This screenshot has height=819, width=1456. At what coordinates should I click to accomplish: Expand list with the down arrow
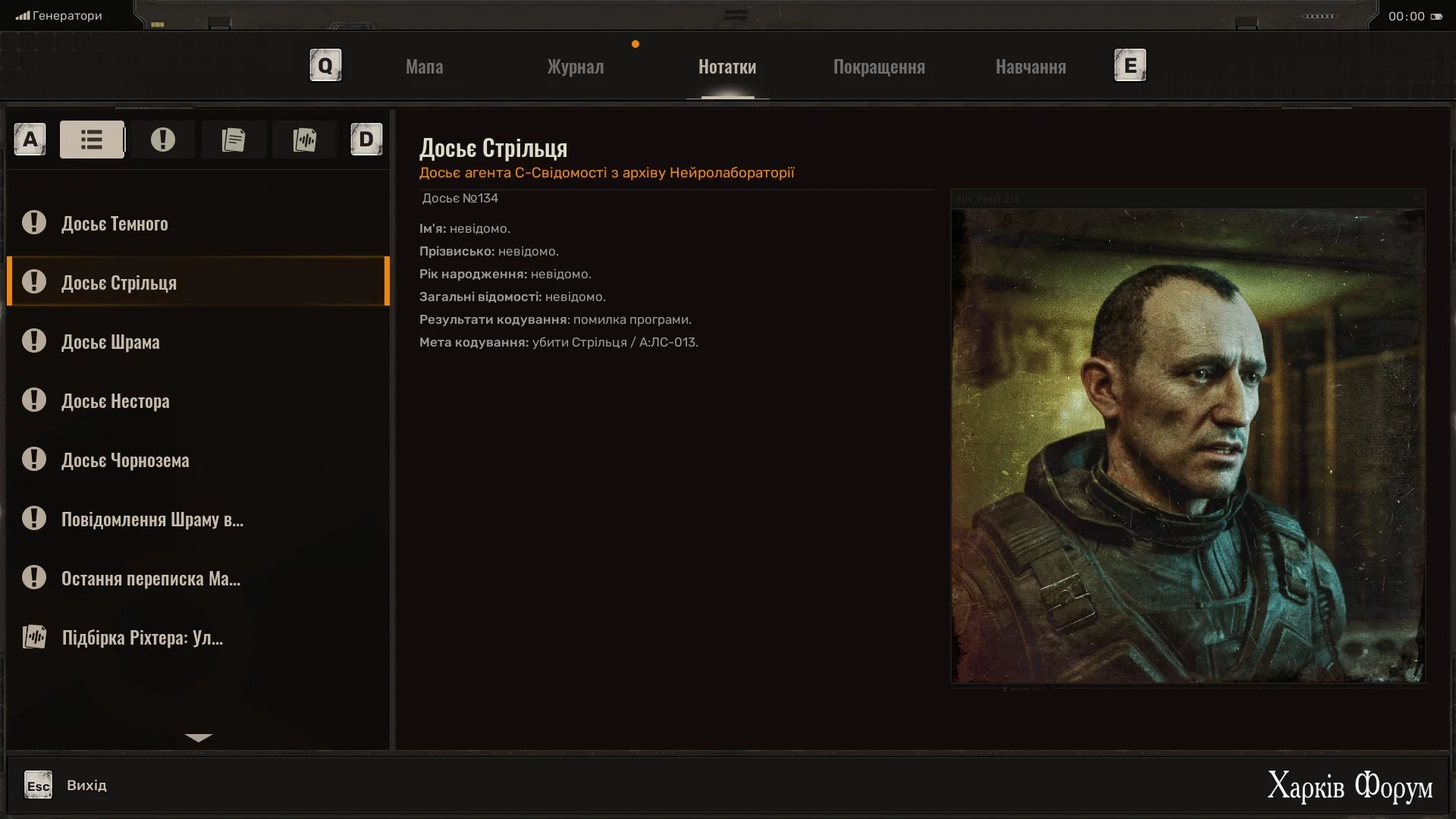[x=199, y=738]
